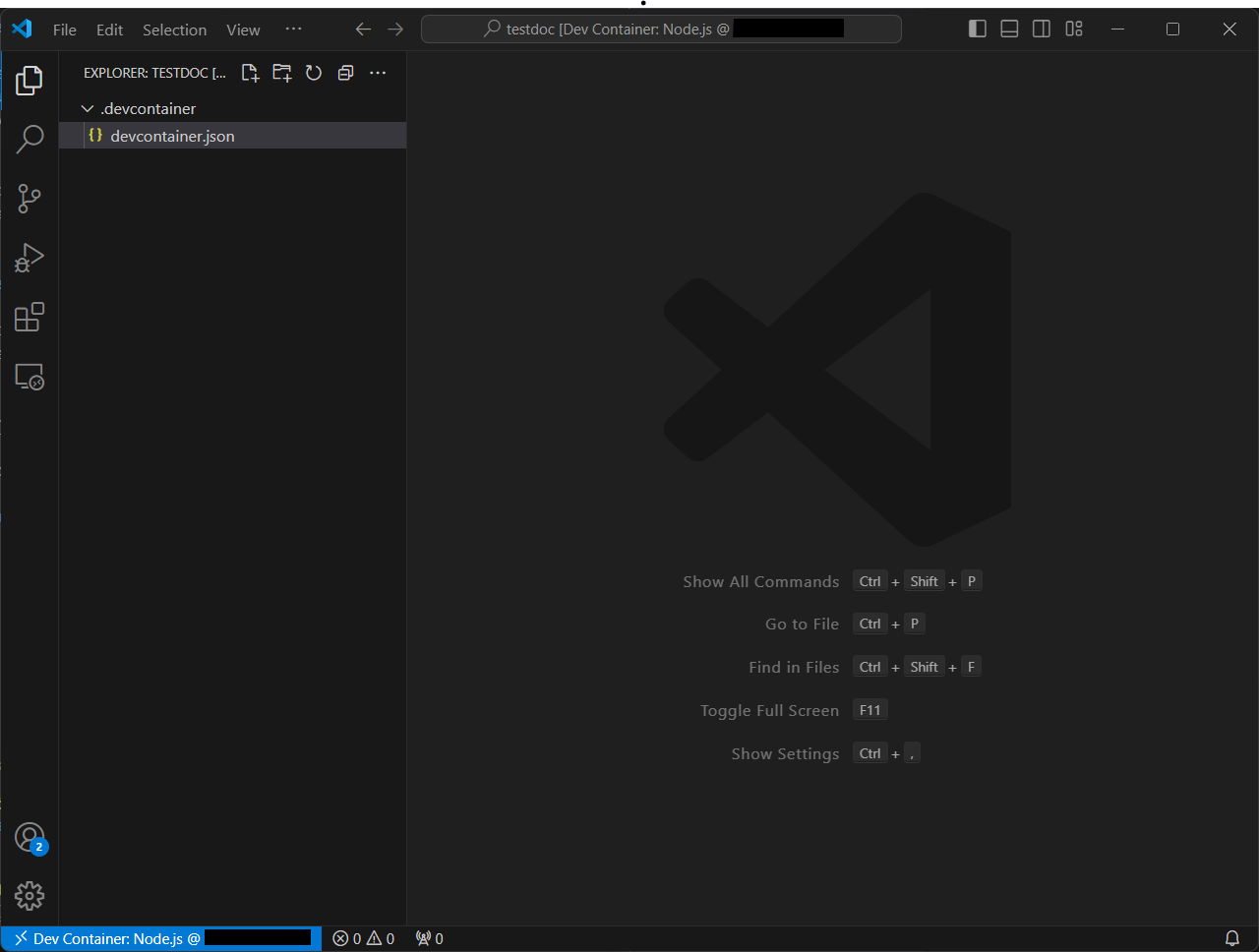This screenshot has width=1259, height=952.
Task: Open the Edit menu
Action: [x=110, y=30]
